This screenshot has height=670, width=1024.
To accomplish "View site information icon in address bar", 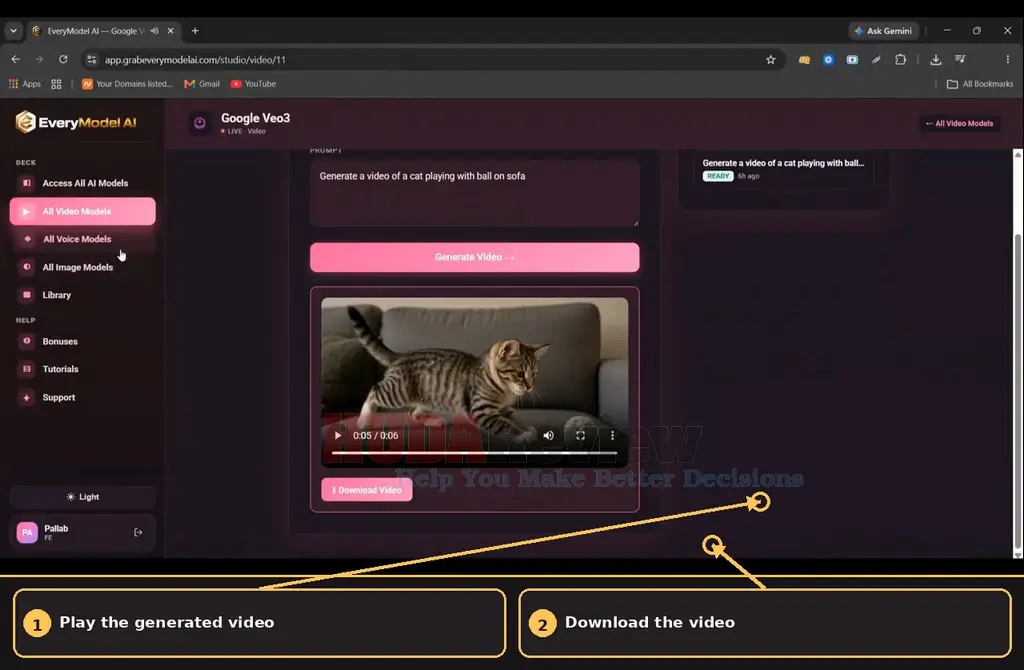I will click(91, 59).
